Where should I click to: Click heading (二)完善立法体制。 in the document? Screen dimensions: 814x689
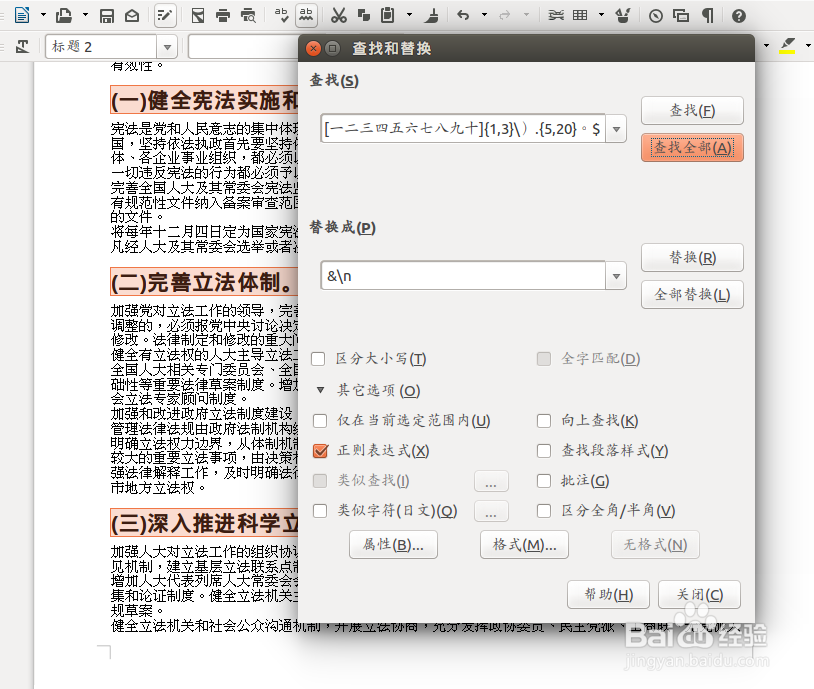coord(204,282)
